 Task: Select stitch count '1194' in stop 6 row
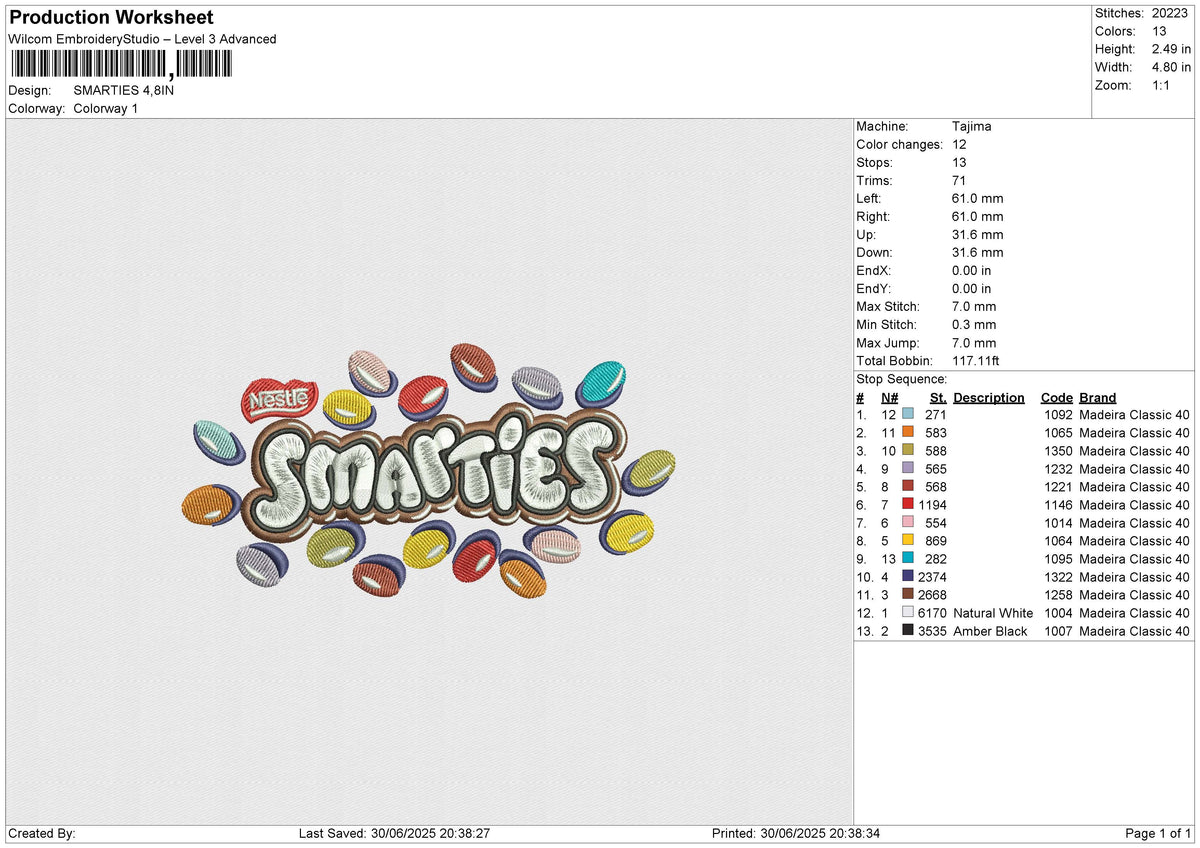(932, 505)
